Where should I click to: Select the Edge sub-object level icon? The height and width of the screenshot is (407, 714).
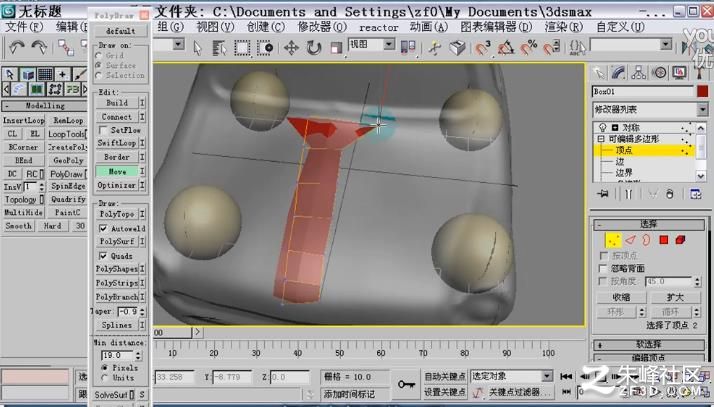[630, 240]
